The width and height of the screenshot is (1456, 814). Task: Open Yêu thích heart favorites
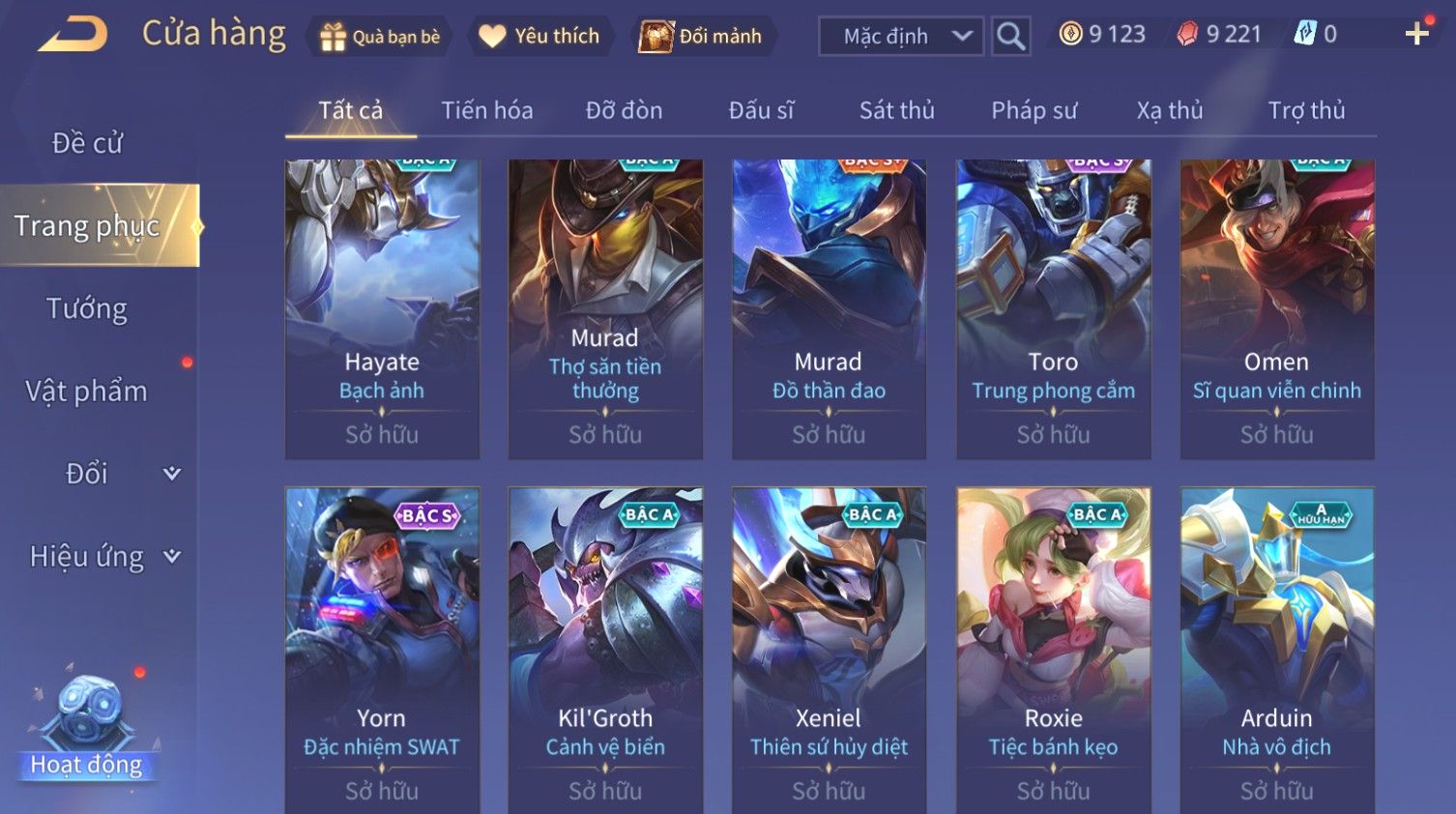tap(492, 37)
